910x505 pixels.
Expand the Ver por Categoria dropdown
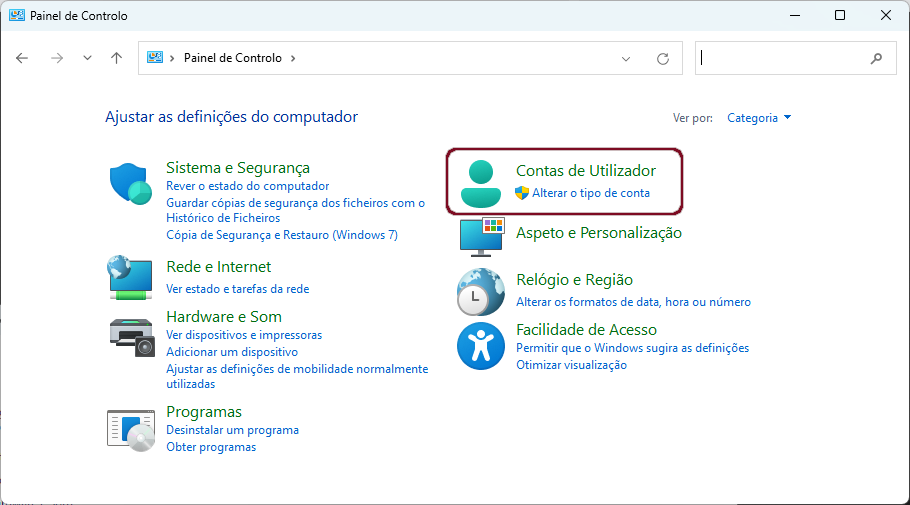coord(759,118)
